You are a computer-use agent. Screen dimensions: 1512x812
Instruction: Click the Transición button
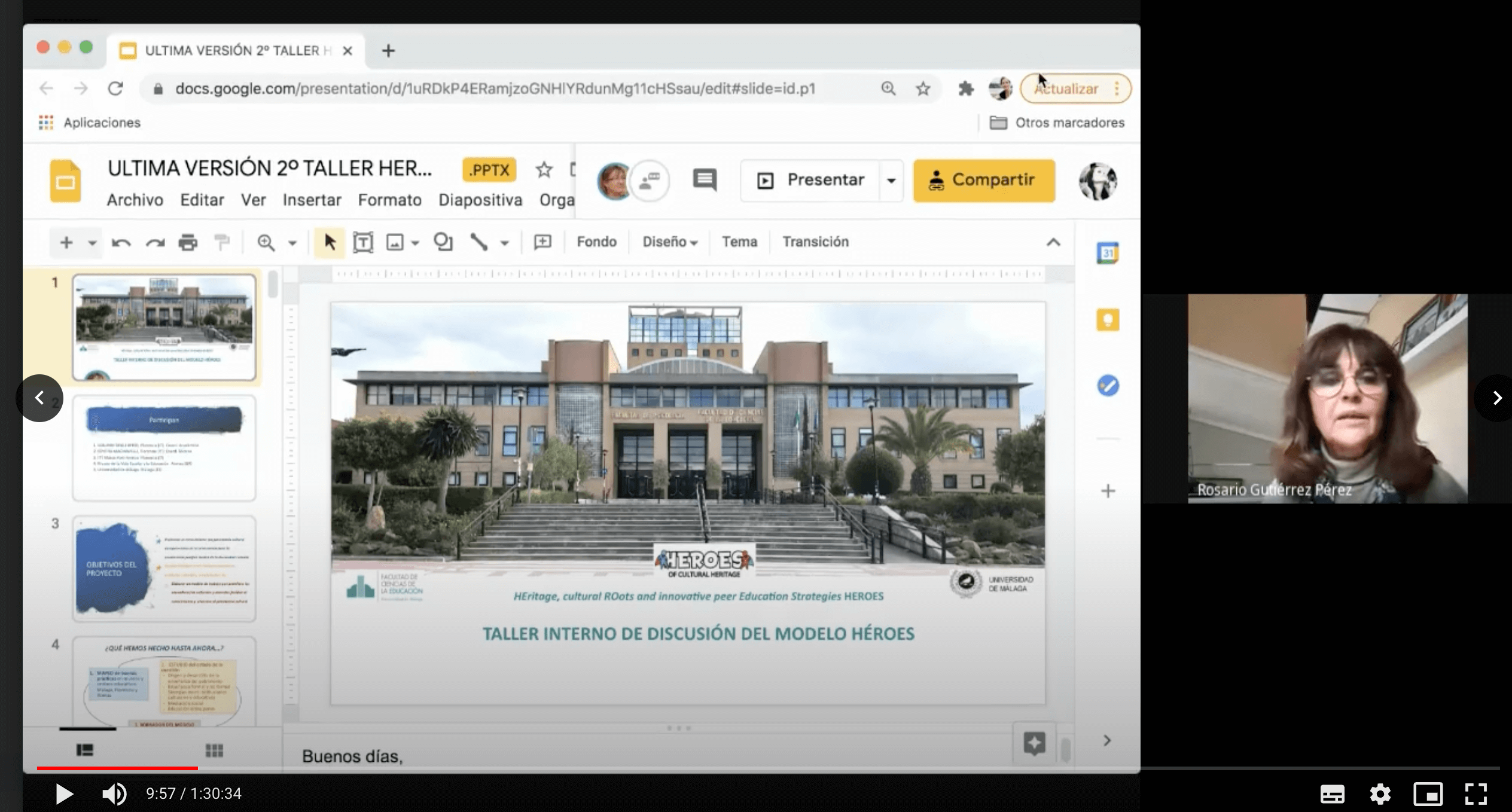pyautogui.click(x=815, y=242)
